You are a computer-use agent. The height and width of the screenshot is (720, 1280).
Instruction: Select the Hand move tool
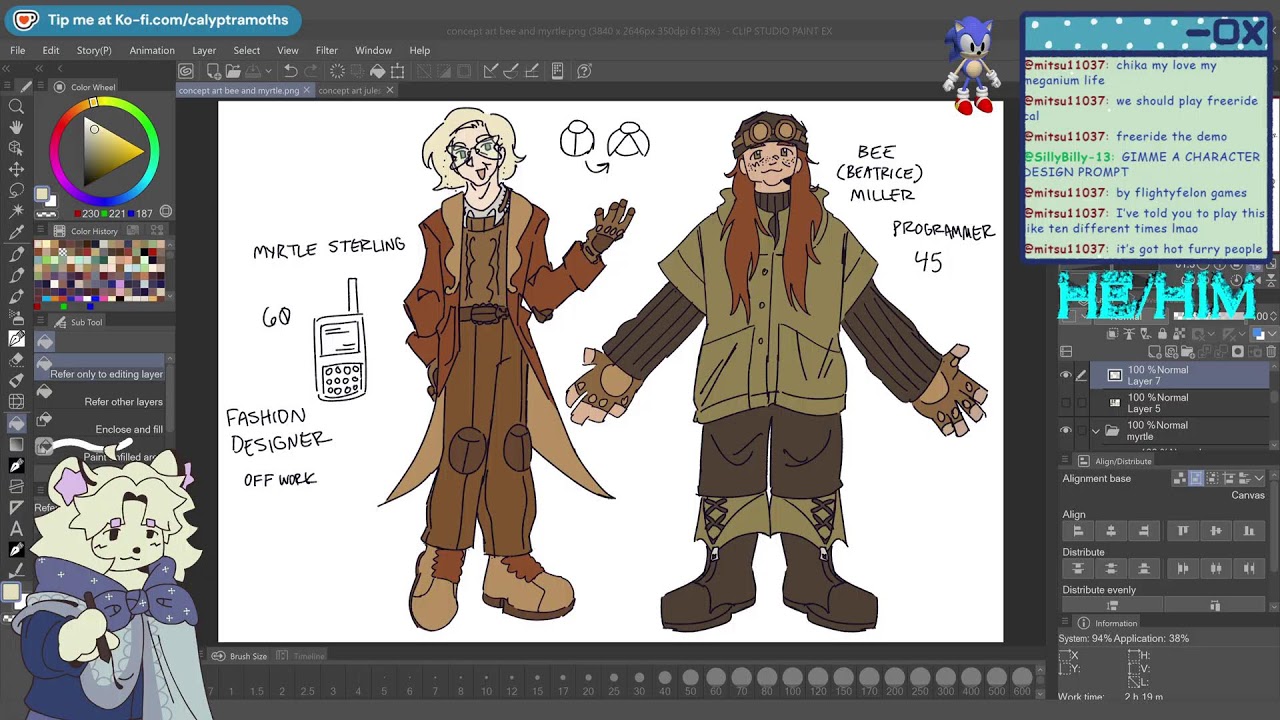click(16, 127)
